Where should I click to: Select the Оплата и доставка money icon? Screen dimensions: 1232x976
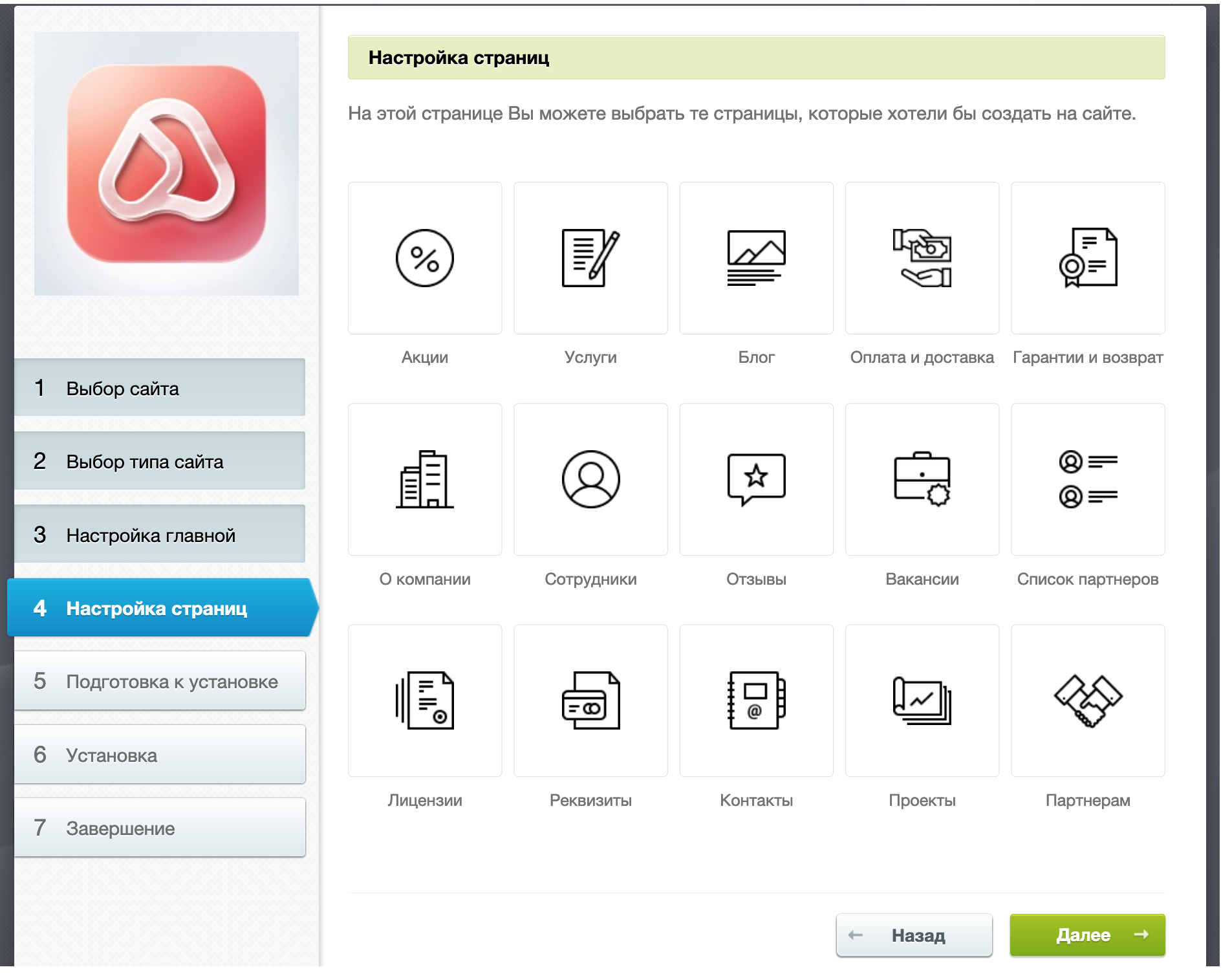[x=922, y=258]
